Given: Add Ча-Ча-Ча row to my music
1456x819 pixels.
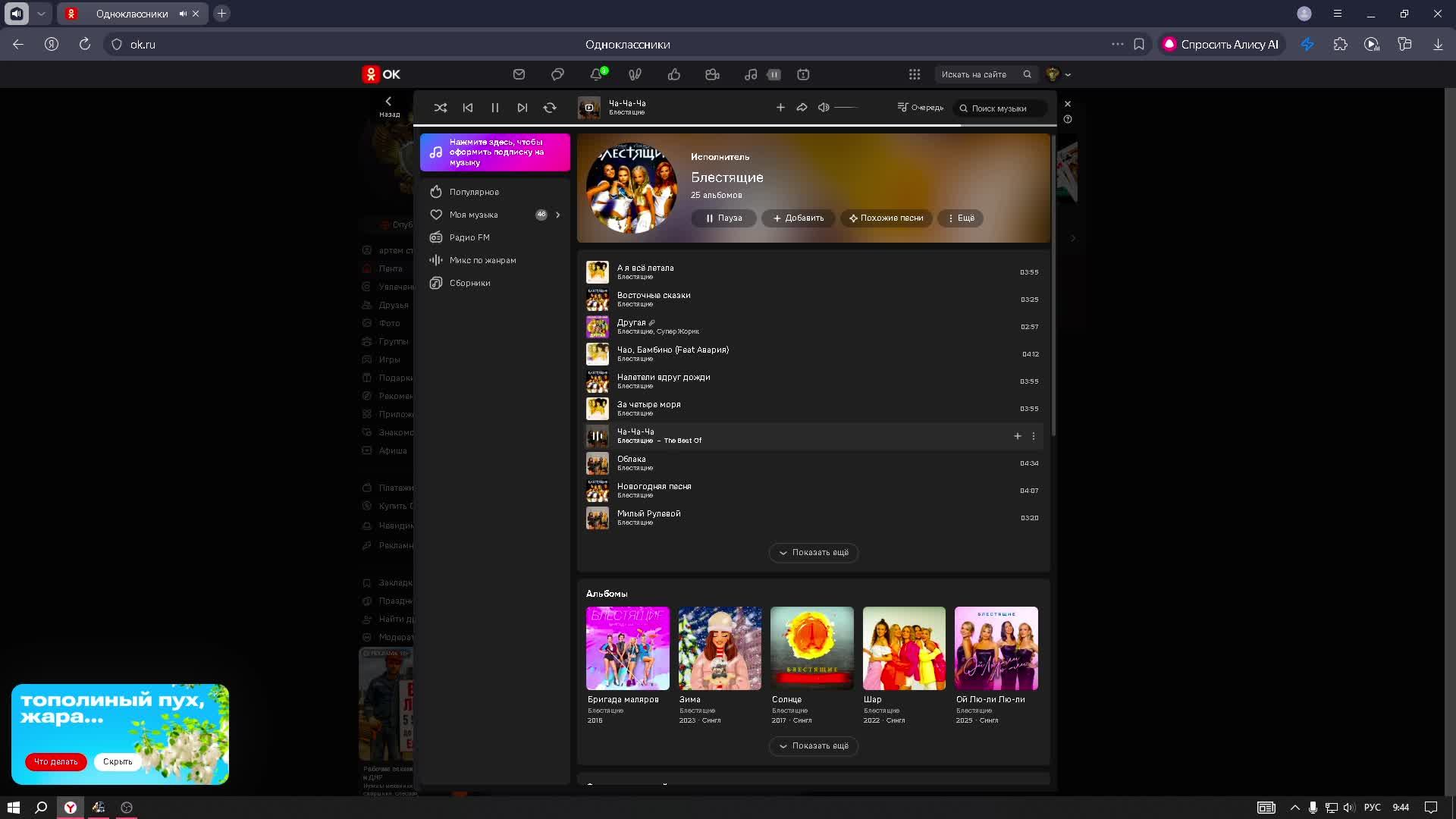Looking at the screenshot, I should click(1018, 436).
